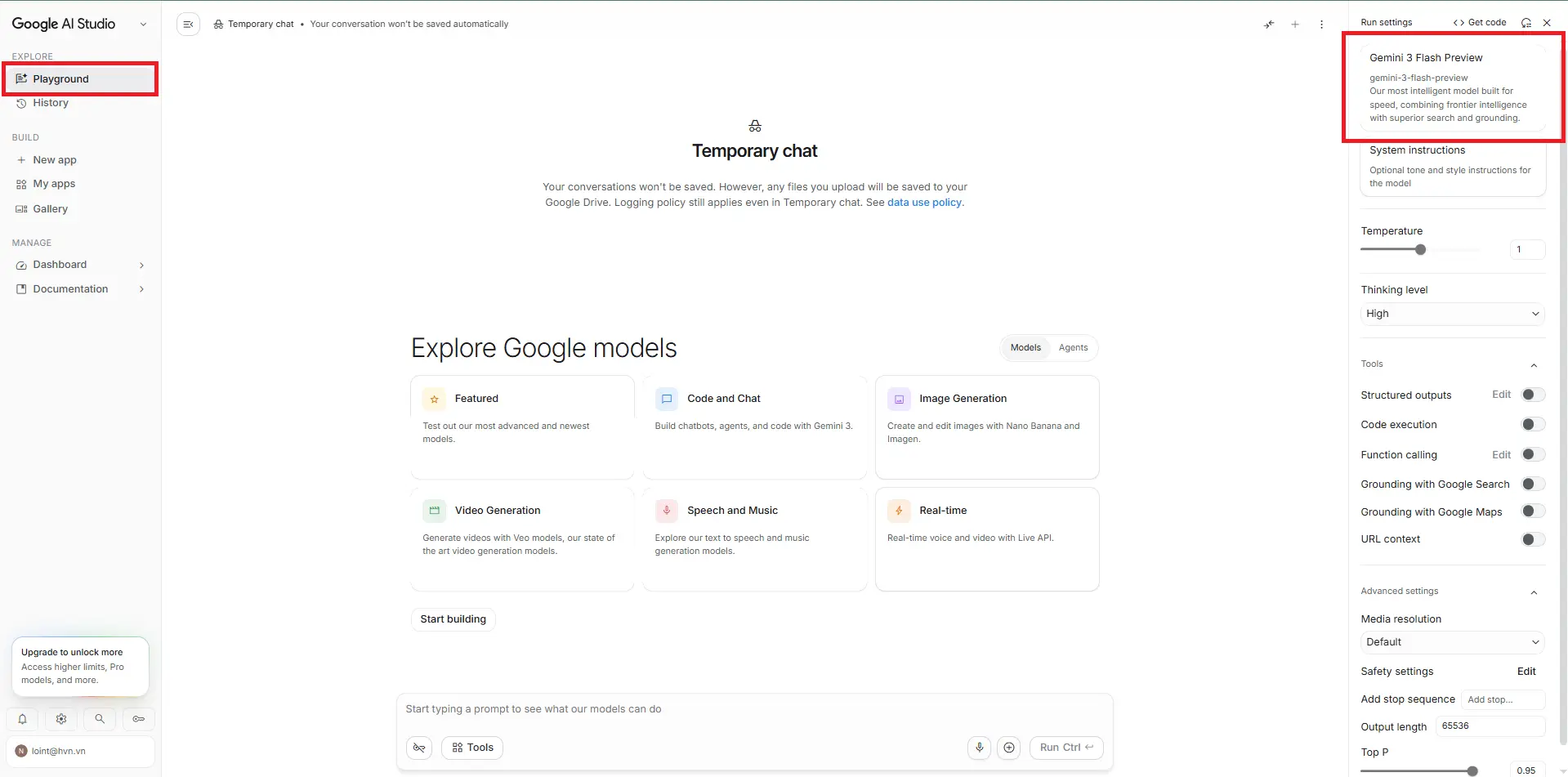Click the Featured star icon
The image size is (1568, 777).
click(435, 399)
